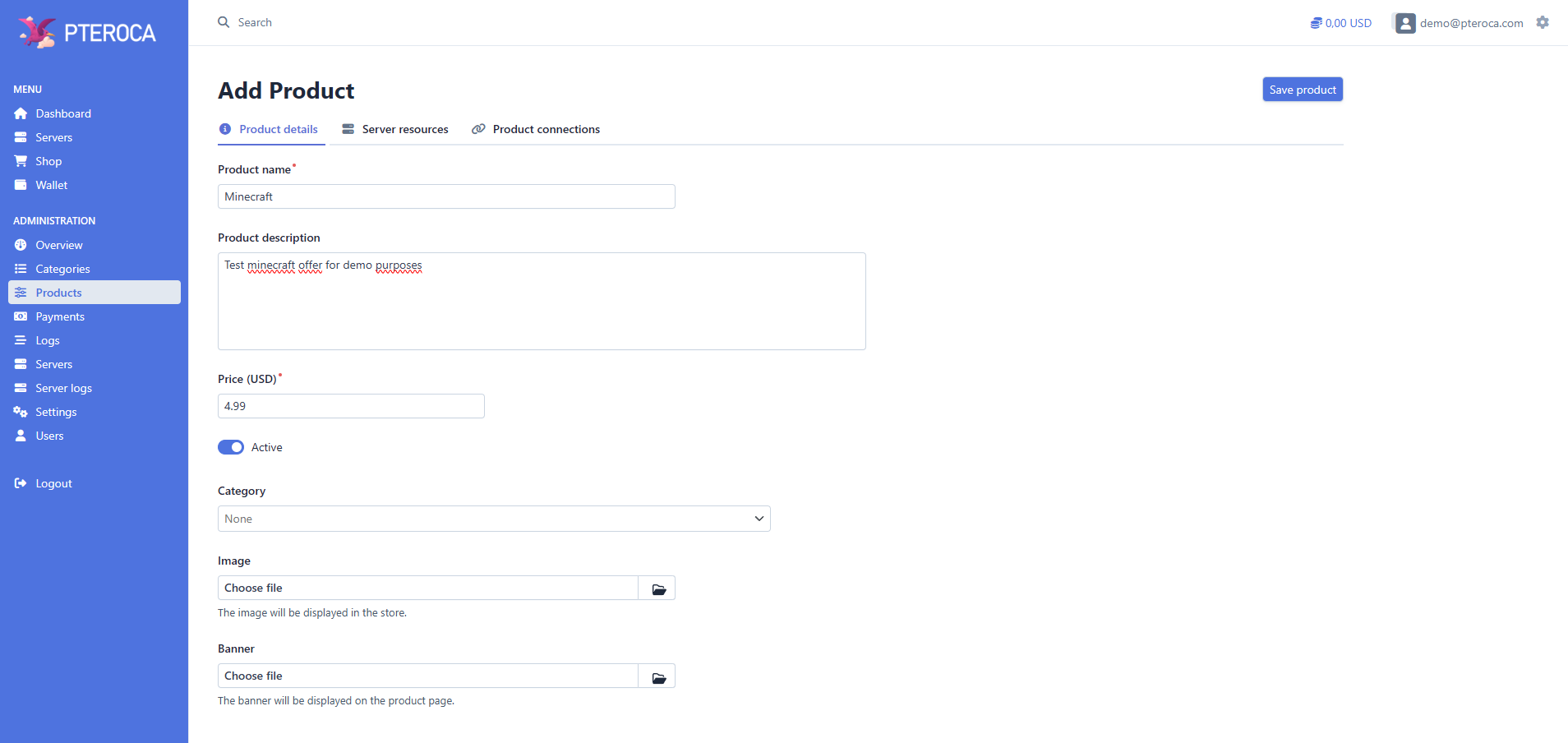Click the user avatar icon
Image resolution: width=1568 pixels, height=743 pixels.
pyautogui.click(x=1405, y=23)
